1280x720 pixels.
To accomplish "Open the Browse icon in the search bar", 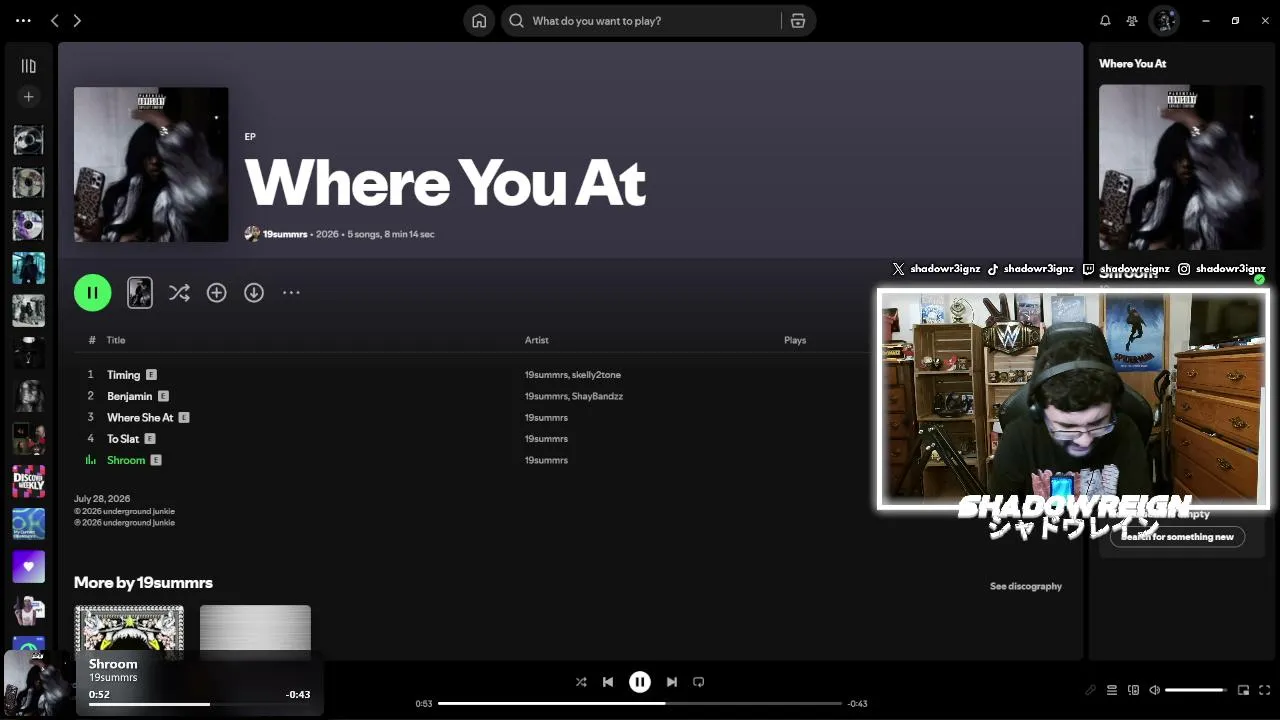I will tap(798, 20).
